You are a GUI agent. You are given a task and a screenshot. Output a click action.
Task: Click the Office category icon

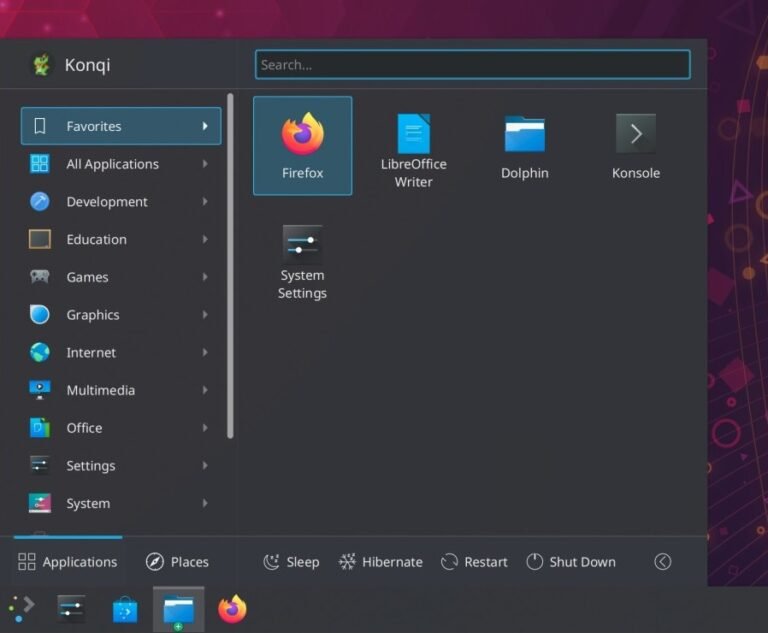click(x=40, y=428)
